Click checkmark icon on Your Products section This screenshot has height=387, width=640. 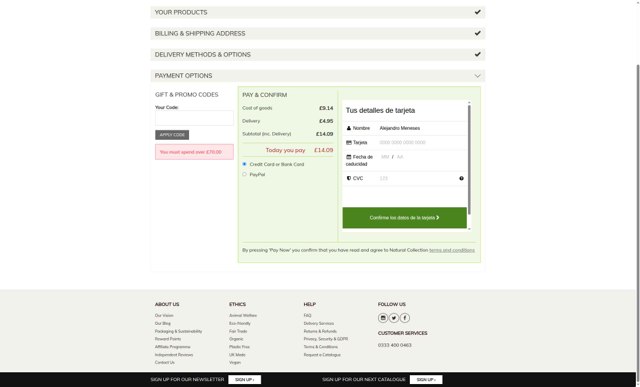[x=478, y=12]
